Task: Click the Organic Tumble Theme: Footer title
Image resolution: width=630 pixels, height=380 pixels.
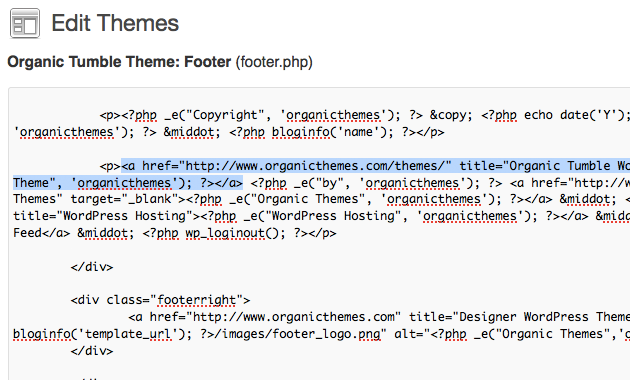Action: 119,62
